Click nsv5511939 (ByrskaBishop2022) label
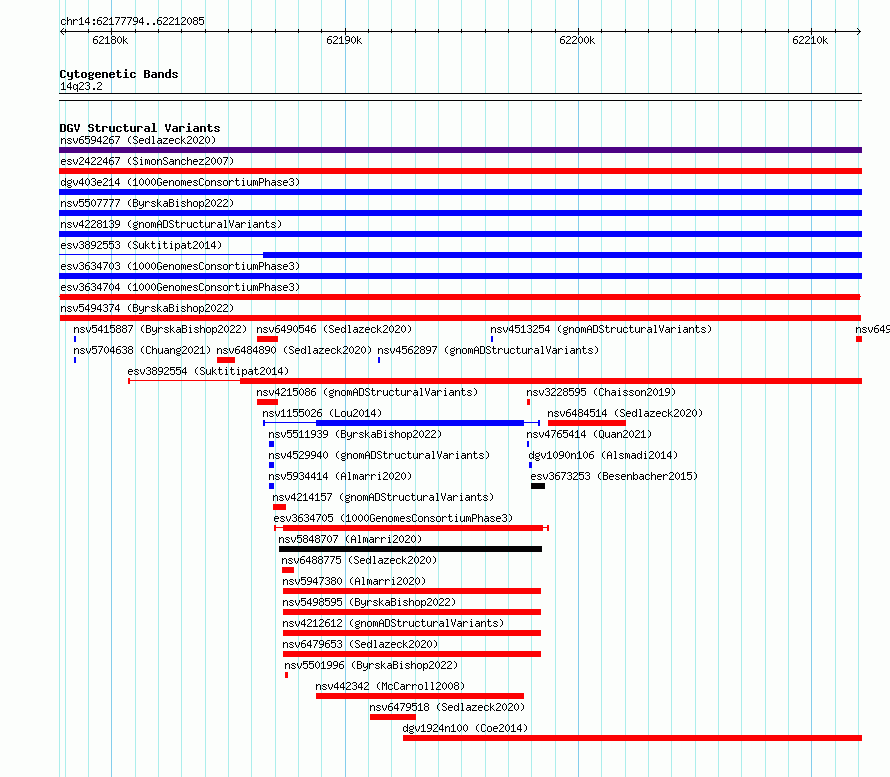Screen dimensions: 890x777 pyautogui.click(x=355, y=434)
